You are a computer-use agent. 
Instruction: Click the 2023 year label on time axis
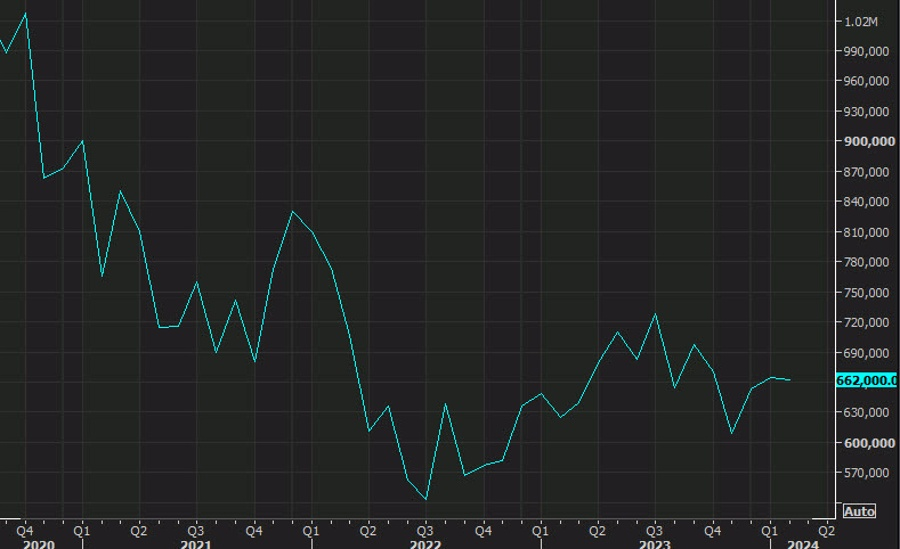pos(655,544)
